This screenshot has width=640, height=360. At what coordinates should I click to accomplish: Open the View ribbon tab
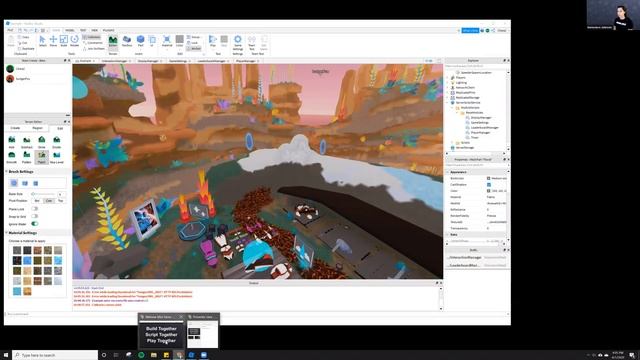[95, 30]
